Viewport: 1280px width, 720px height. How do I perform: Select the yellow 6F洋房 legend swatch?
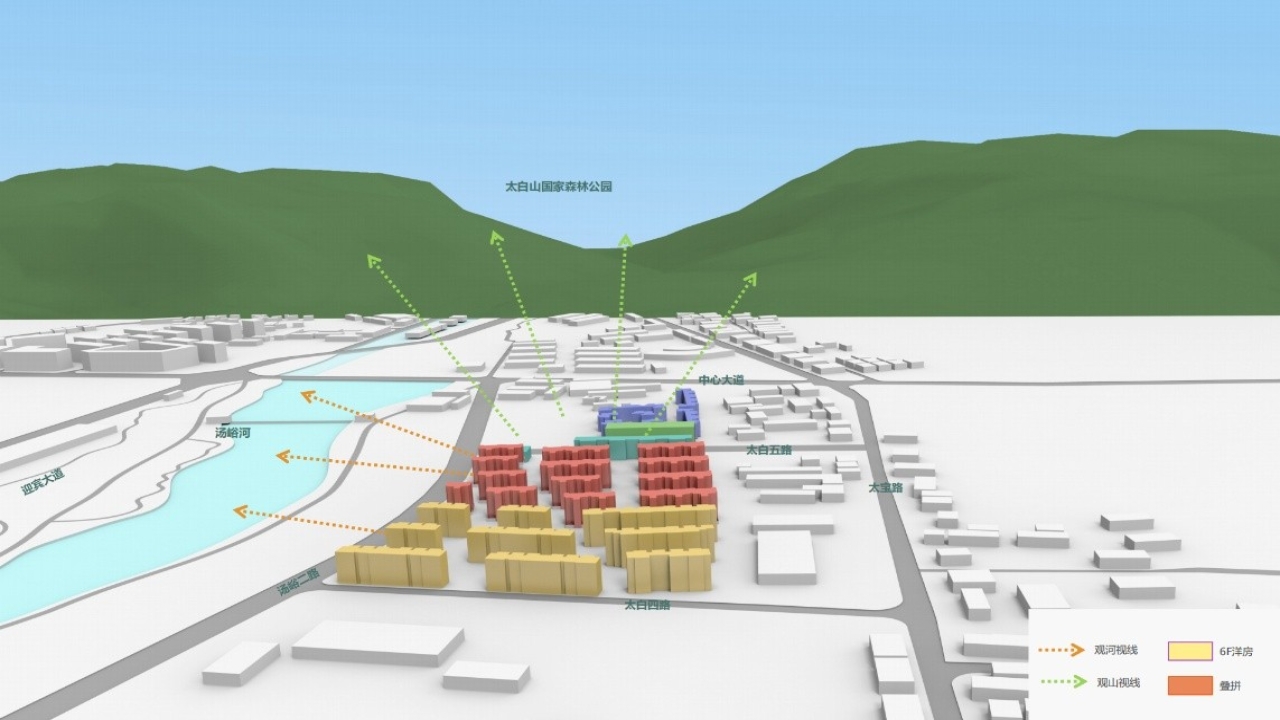coord(1189,651)
